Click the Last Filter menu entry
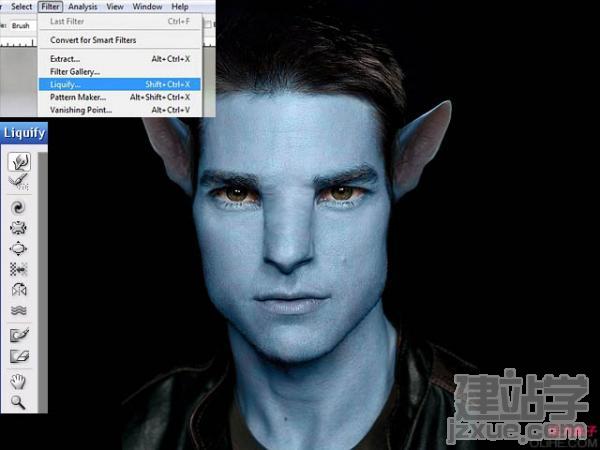Image resolution: width=600 pixels, height=450 pixels. [120, 21]
